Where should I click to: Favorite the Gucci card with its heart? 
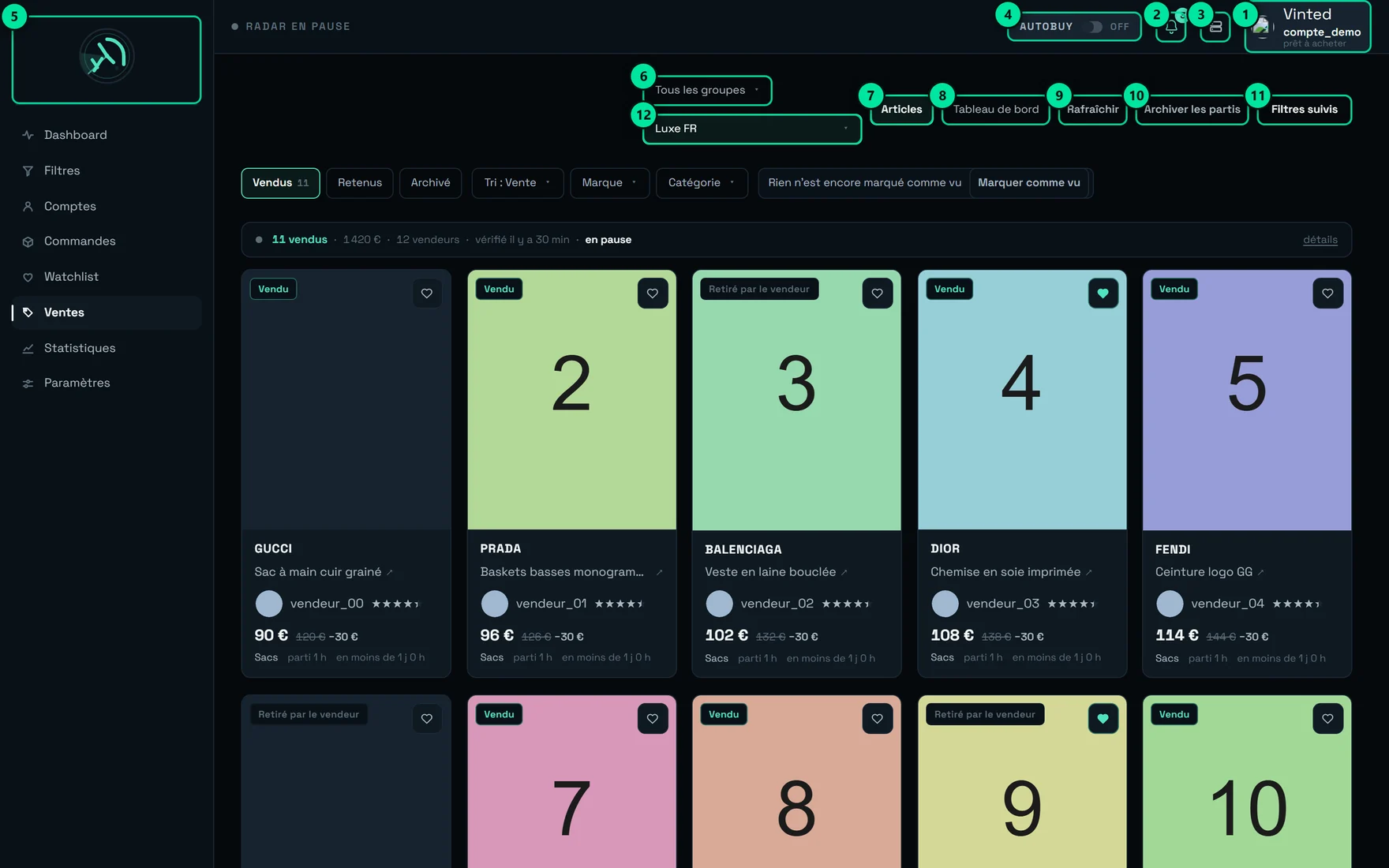click(x=427, y=294)
